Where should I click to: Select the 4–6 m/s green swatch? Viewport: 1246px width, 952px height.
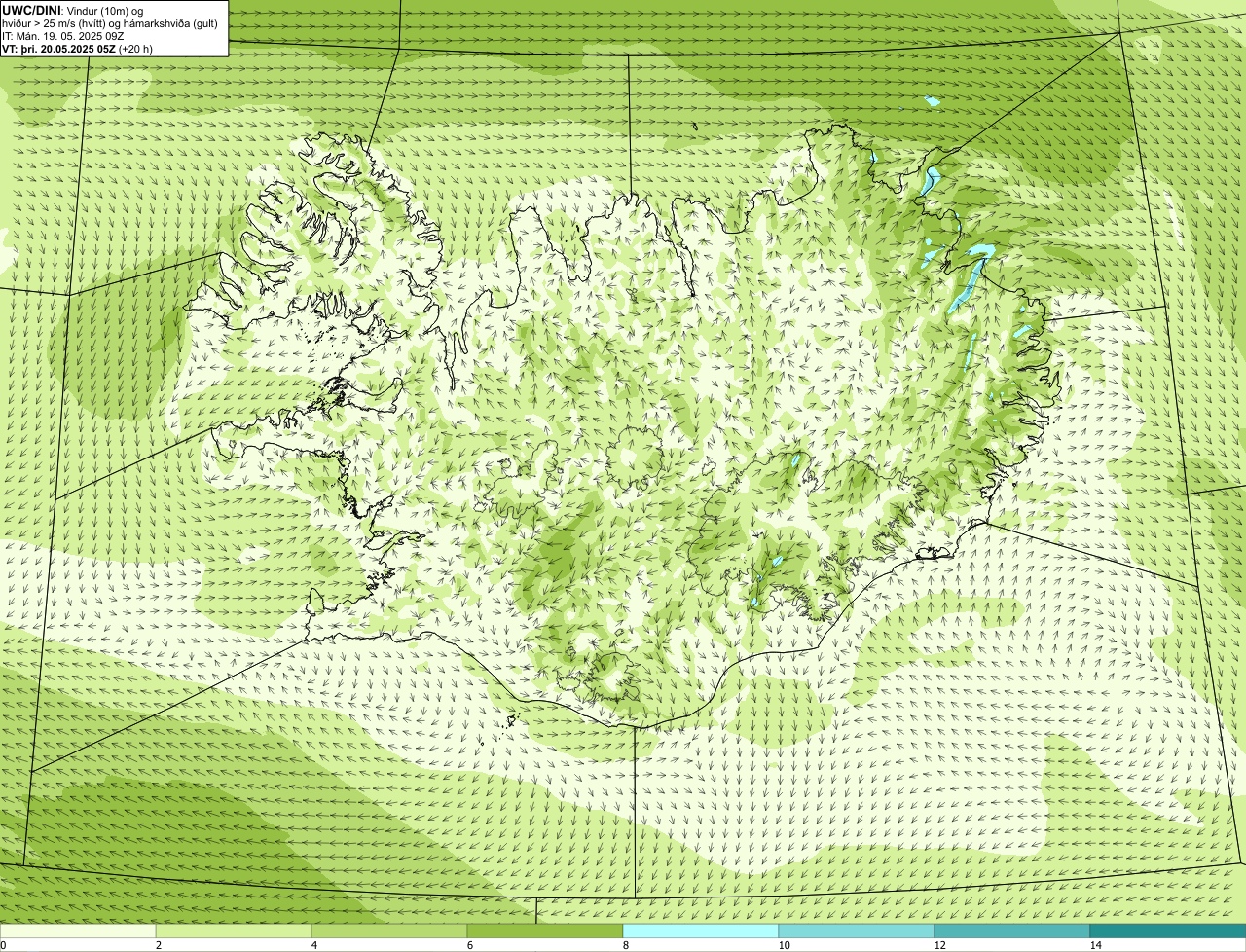[x=389, y=932]
